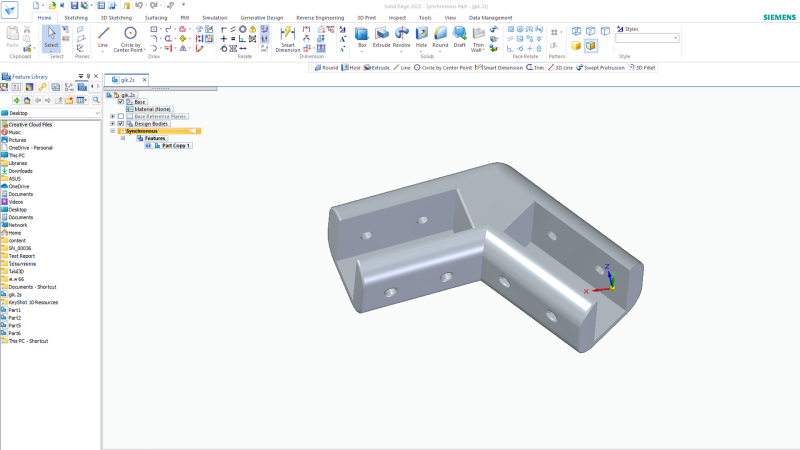Screen dimensions: 800x450
Task: Apply the Draft tool
Action: tap(459, 38)
